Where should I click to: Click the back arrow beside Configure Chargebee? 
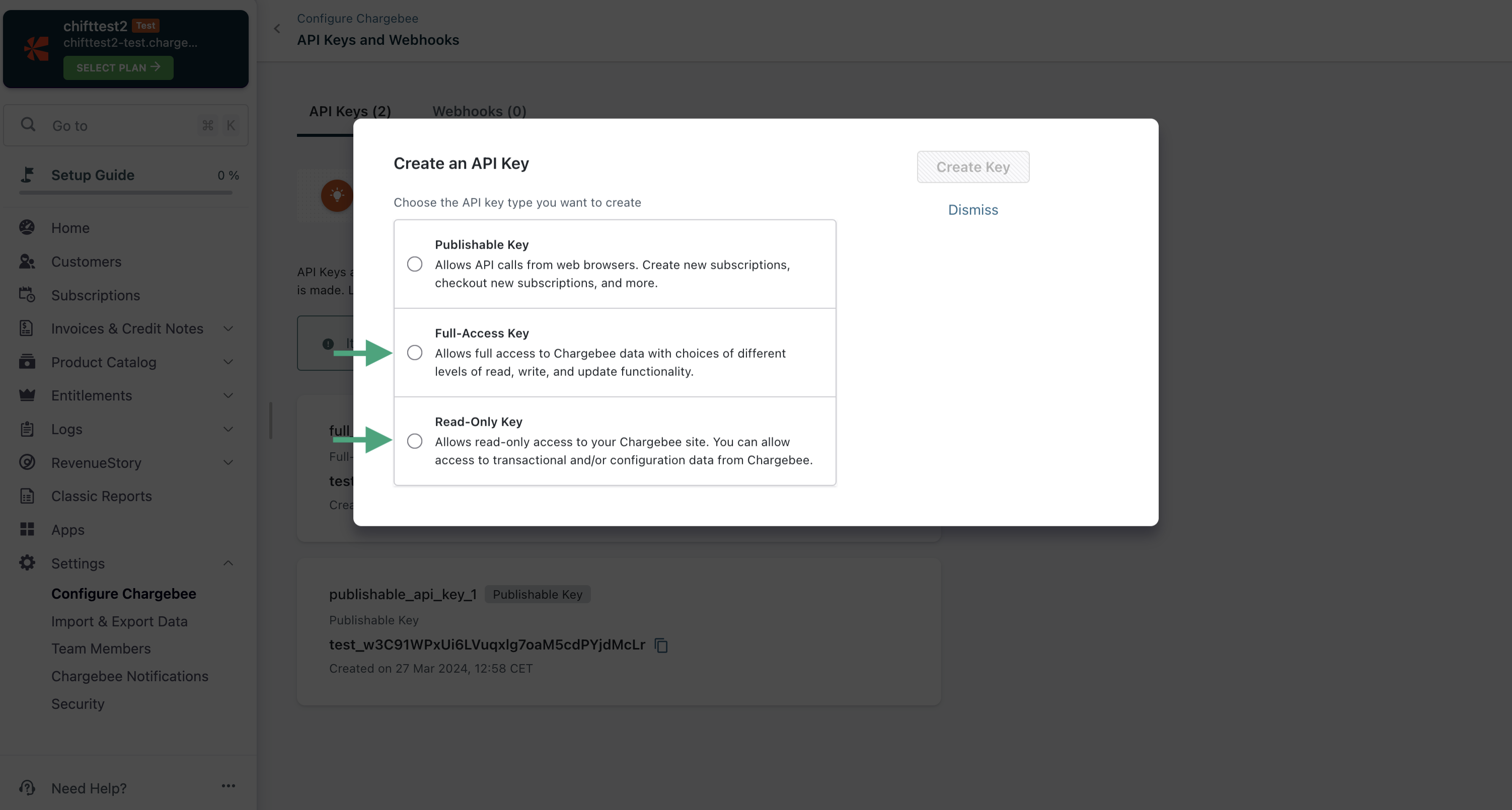click(277, 29)
